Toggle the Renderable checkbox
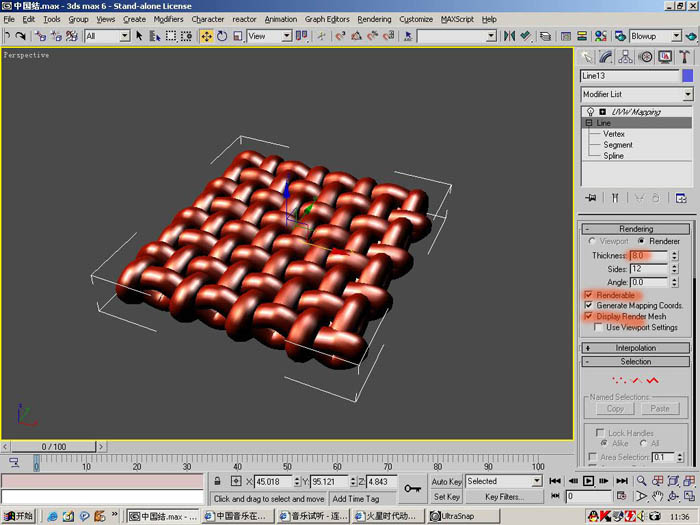700x525 pixels. [588, 295]
